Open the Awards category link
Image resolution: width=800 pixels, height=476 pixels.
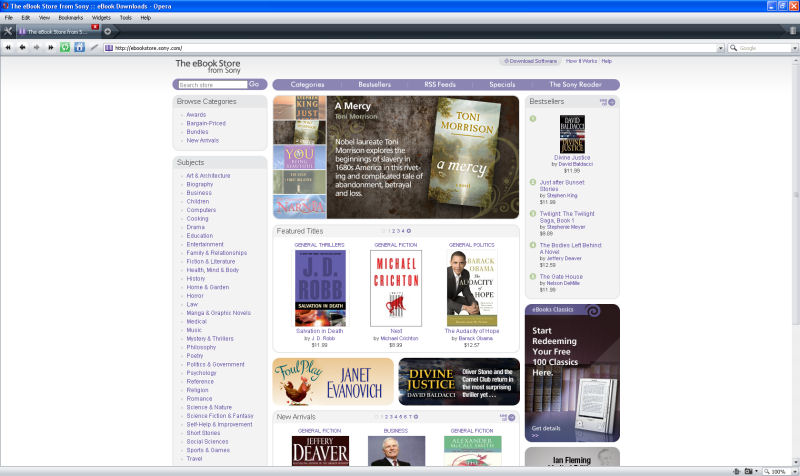196,115
